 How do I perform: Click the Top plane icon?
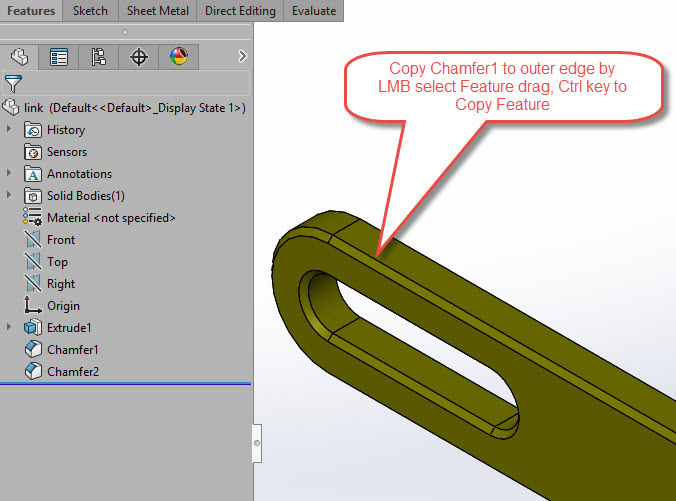point(33,262)
